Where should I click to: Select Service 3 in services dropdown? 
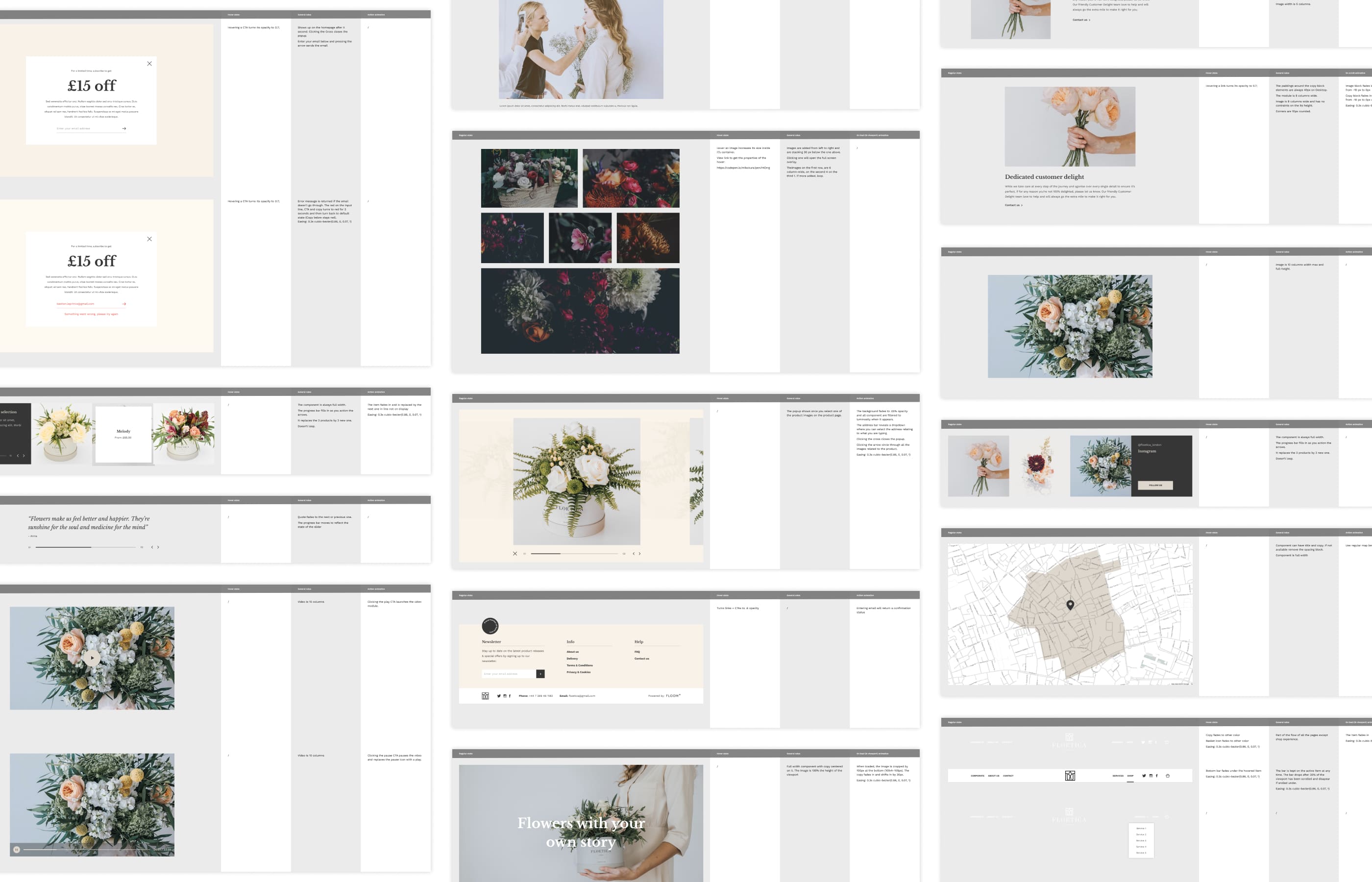tap(1141, 840)
